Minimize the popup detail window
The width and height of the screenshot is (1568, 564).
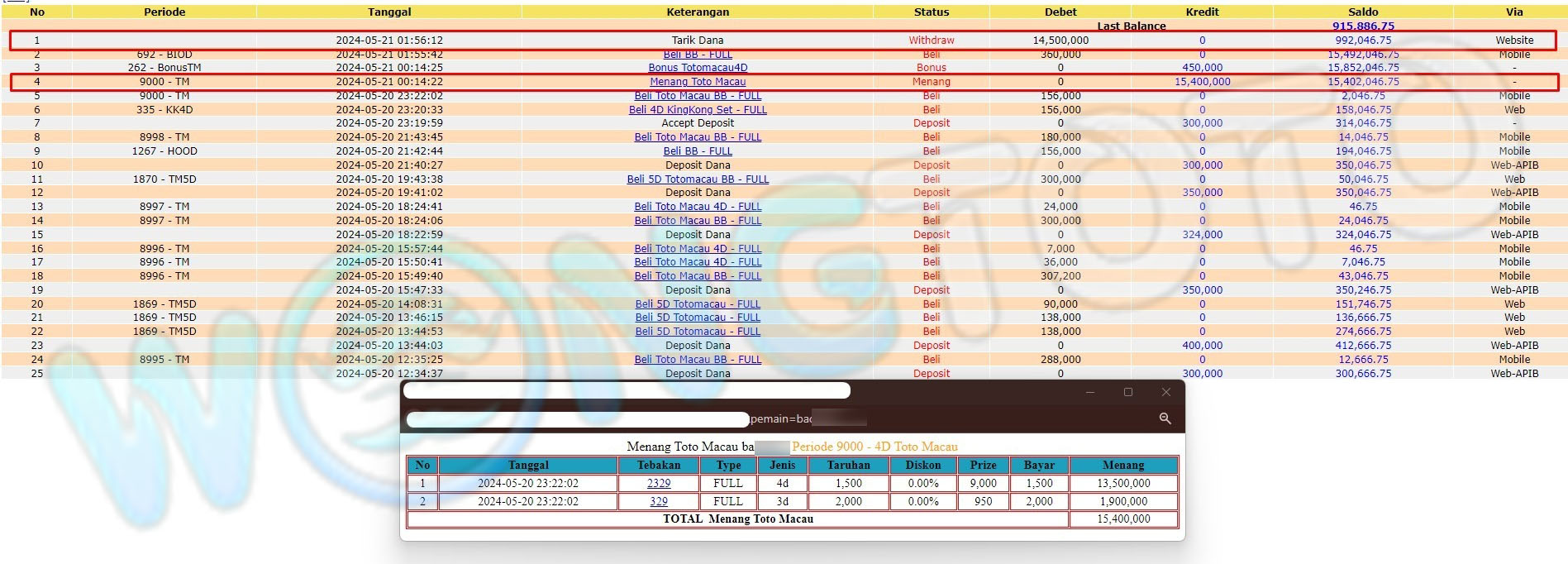pos(1089,392)
